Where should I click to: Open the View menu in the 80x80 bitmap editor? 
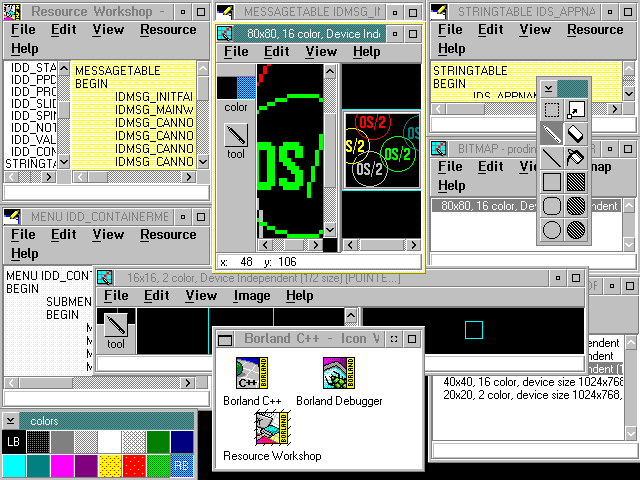[x=321, y=52]
